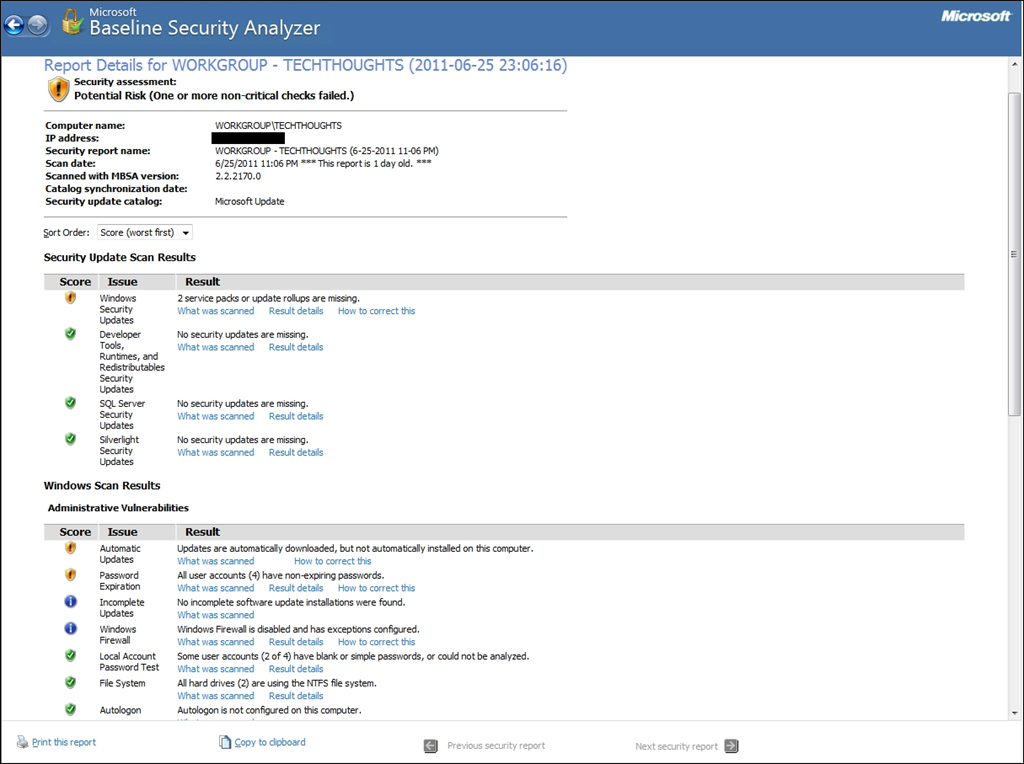
Task: Click the Result header in Security Update results
Action: 202,281
